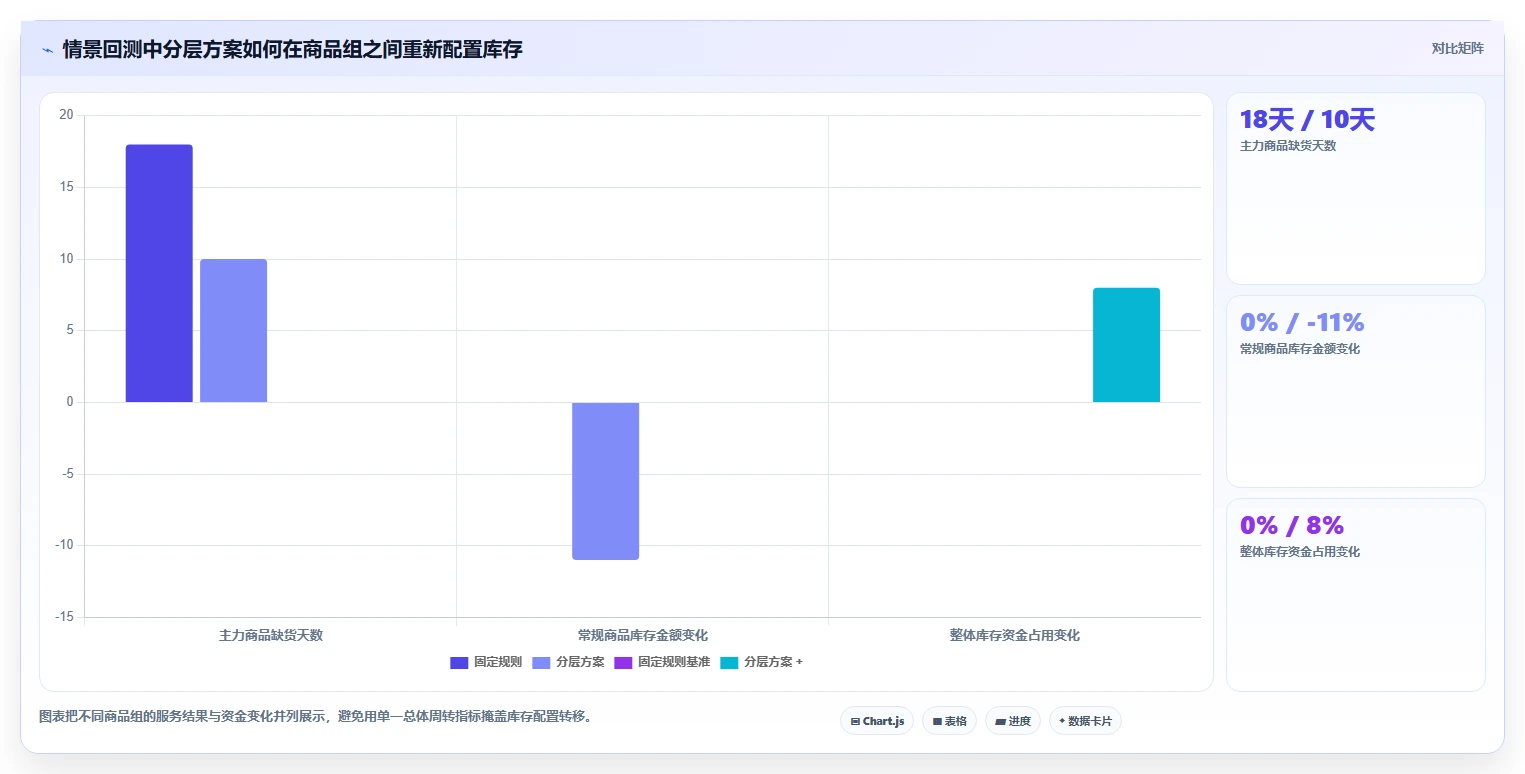Click the 主力商品缺货天数 axis label
Screen dimensions: 1525x774
pyautogui.click(x=271, y=635)
